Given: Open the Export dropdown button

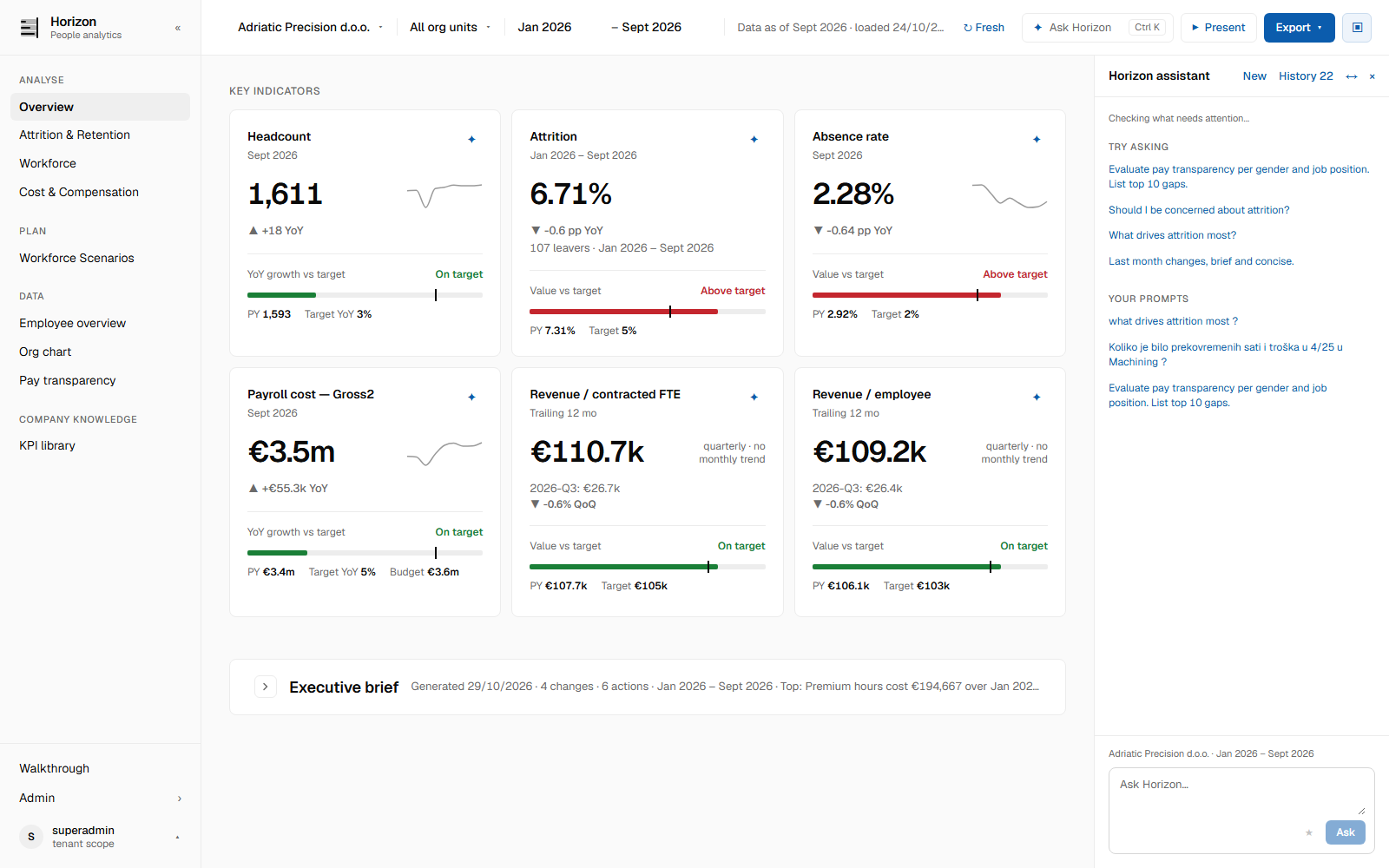Looking at the screenshot, I should (x=1299, y=28).
